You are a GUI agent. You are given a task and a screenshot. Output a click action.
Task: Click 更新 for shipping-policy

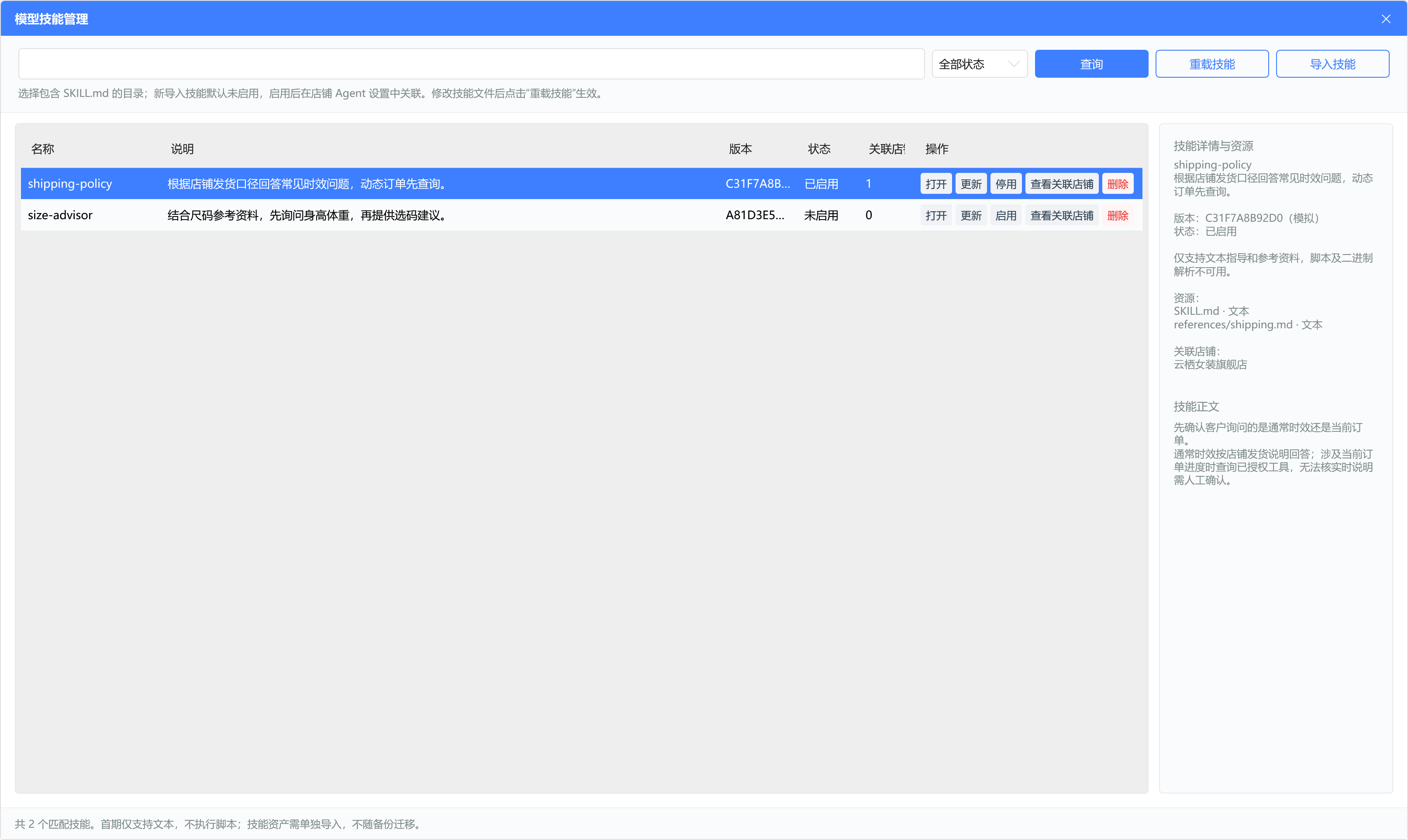(970, 184)
